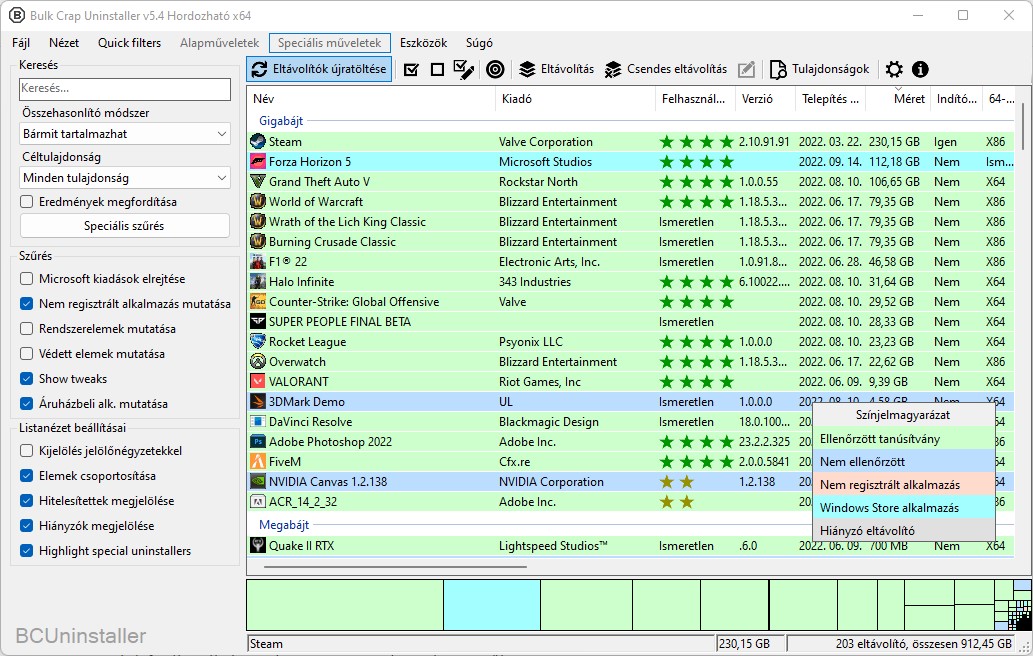Open the Quick filters menu
Viewport: 1033px width, 656px height.
point(129,43)
